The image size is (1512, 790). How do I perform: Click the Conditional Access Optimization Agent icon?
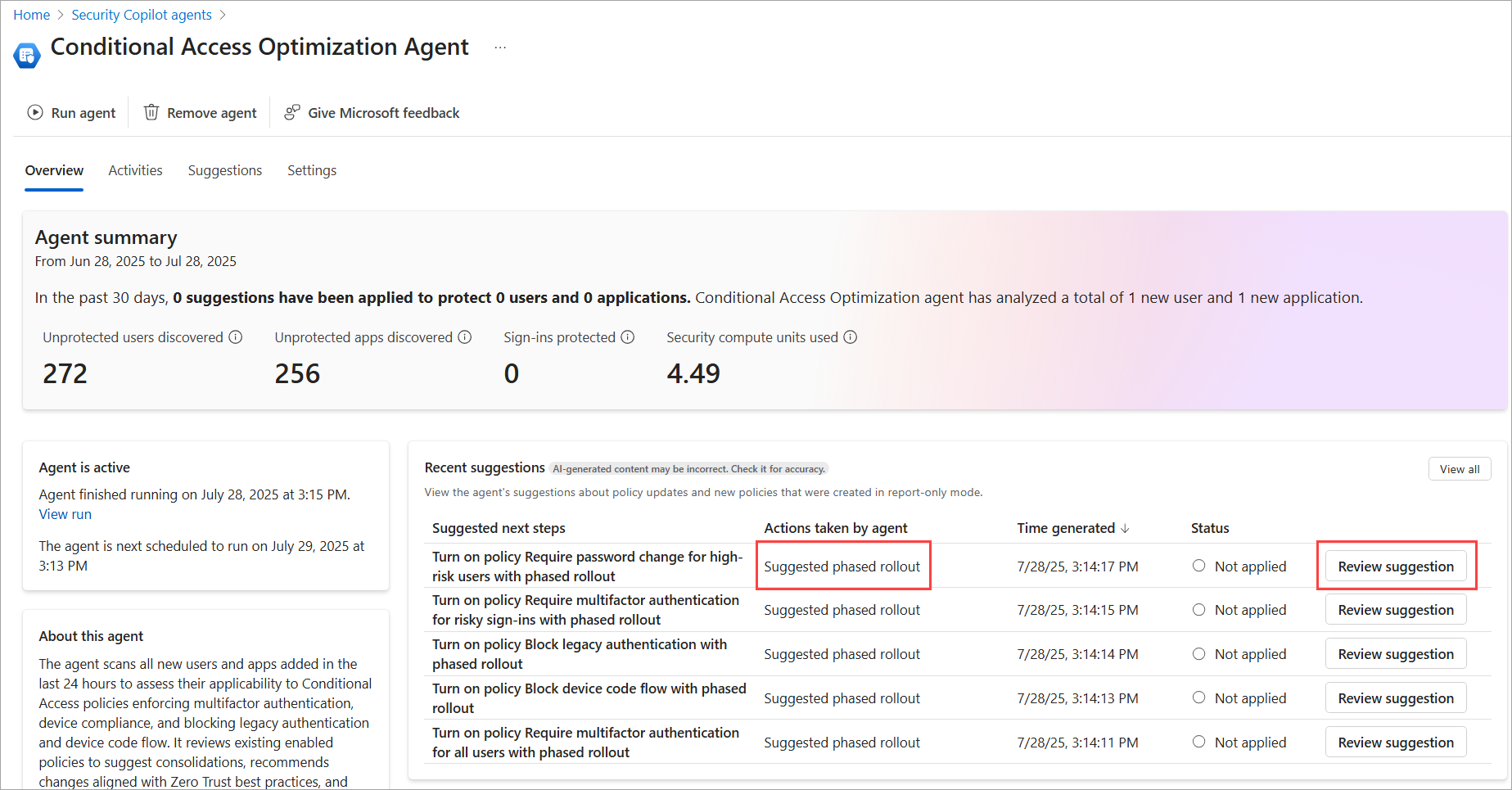[x=27, y=55]
